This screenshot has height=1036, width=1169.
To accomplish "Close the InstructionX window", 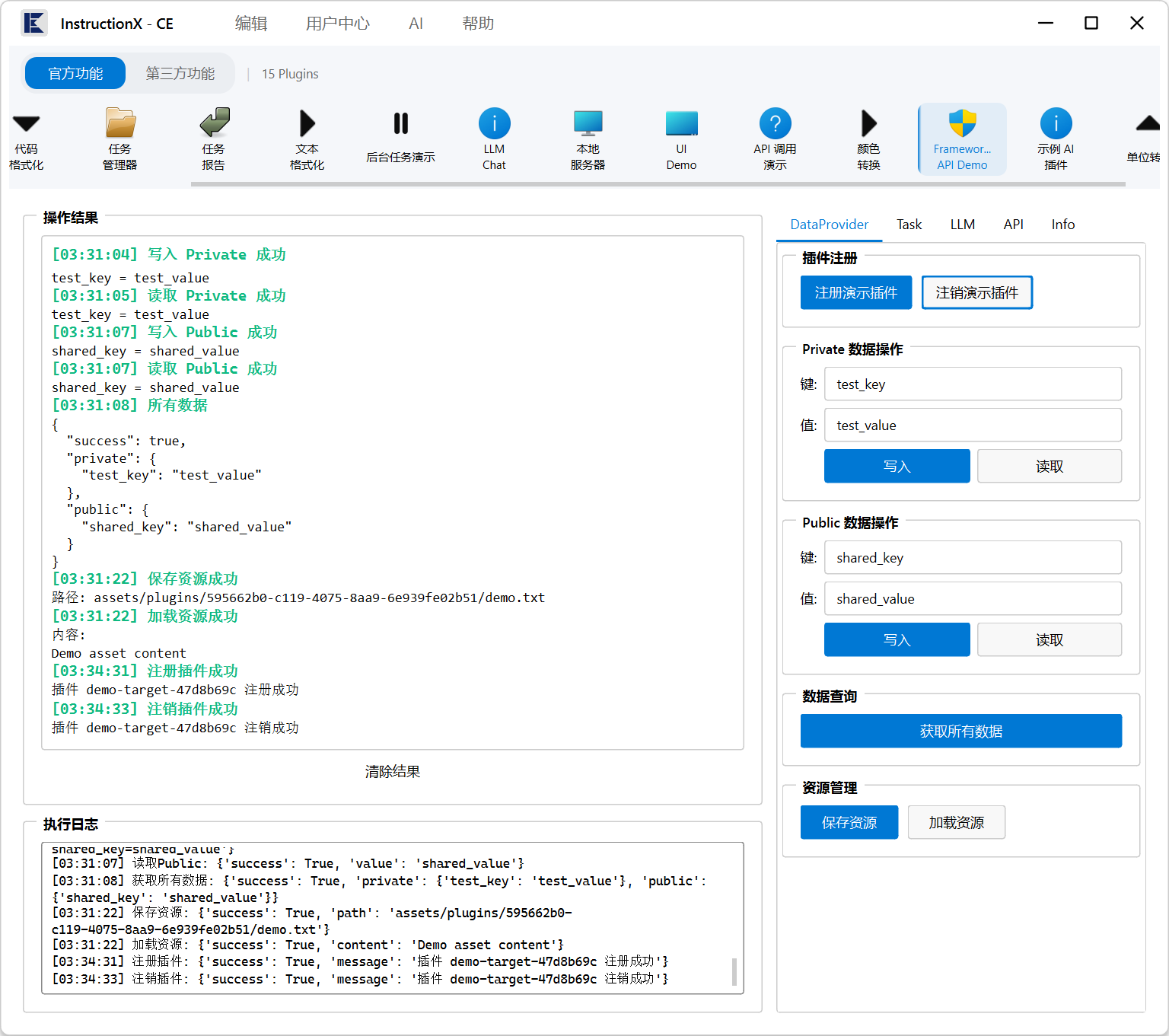I will (1137, 23).
